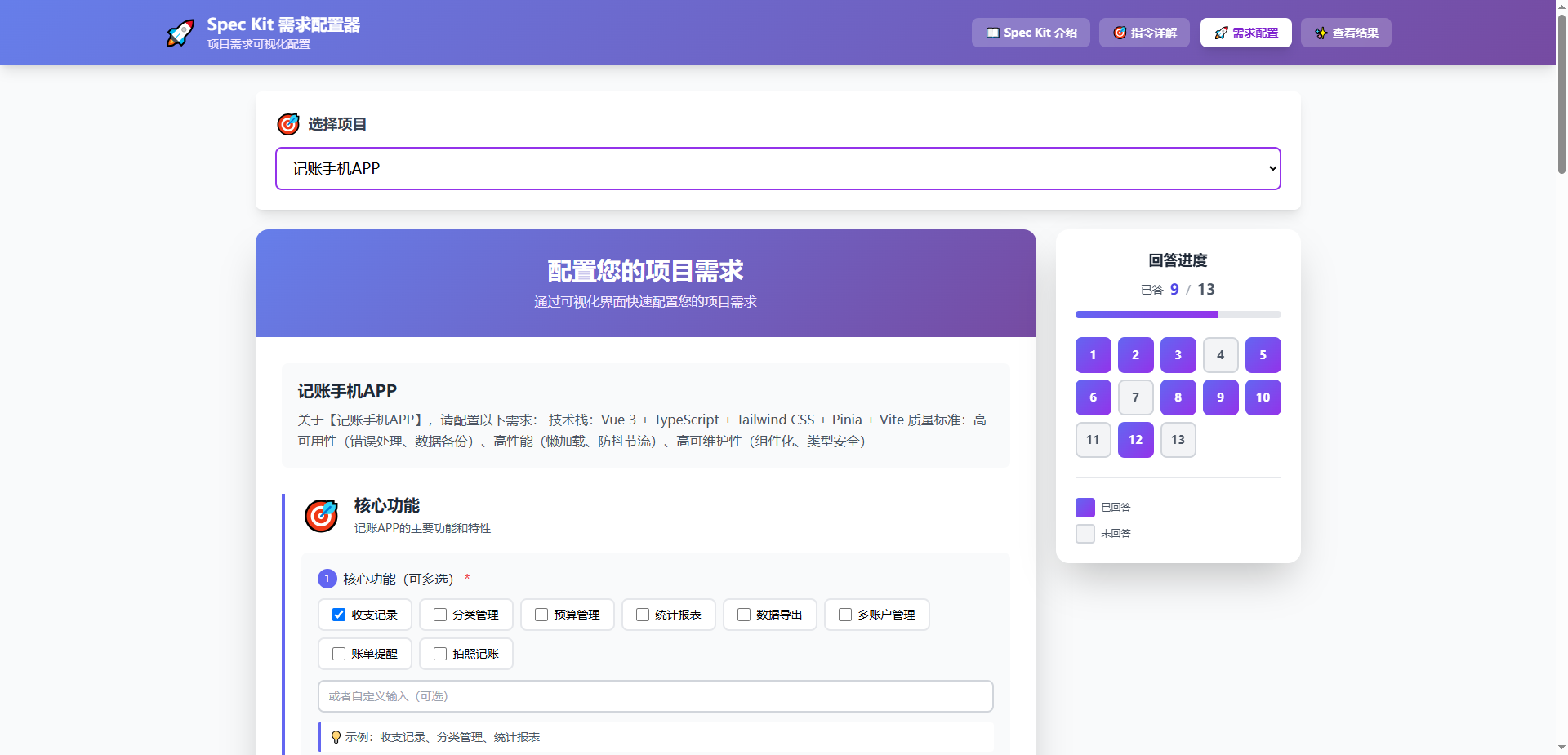This screenshot has width=1568, height=755.
Task: Go to unanswered question 4
Action: (x=1221, y=355)
